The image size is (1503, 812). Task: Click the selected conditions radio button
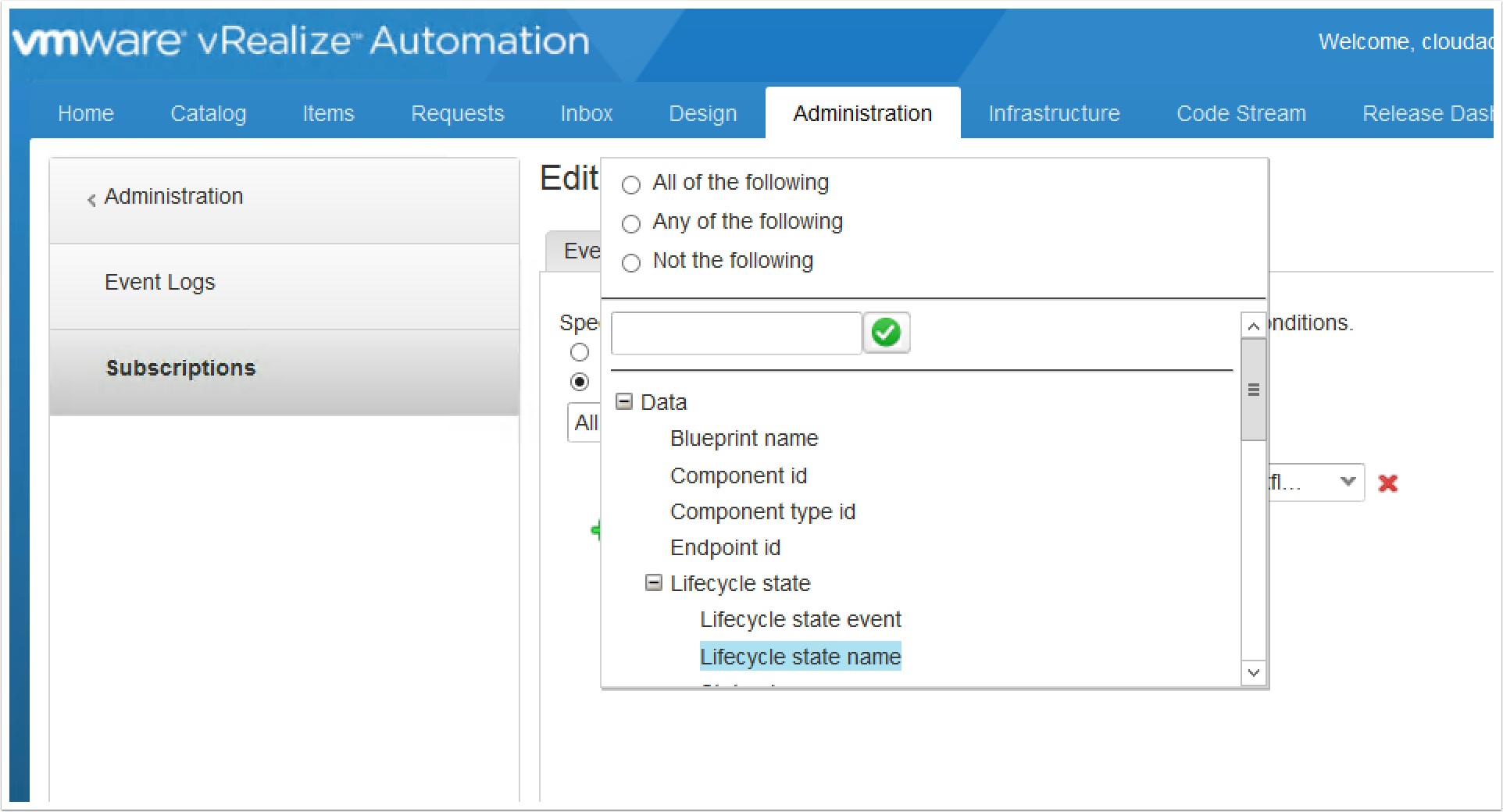580,382
